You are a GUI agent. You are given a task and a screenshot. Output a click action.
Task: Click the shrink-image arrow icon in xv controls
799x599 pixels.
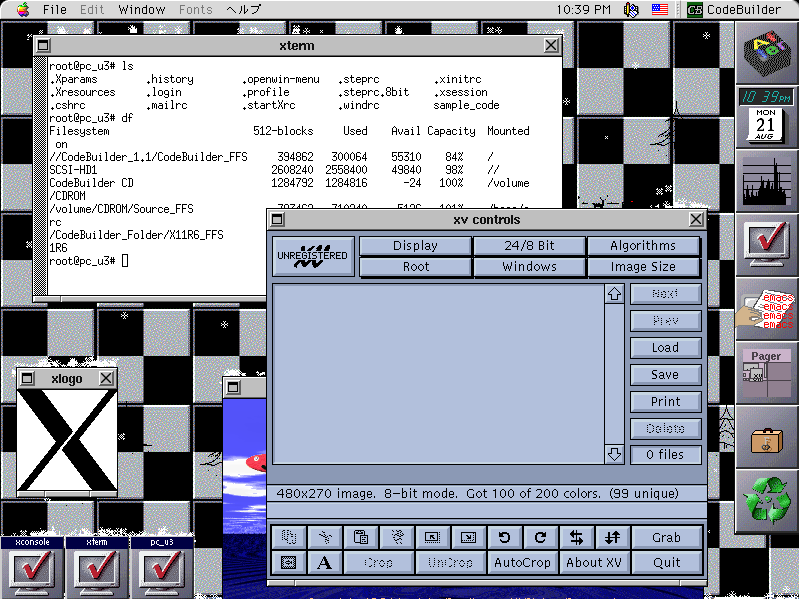432,537
